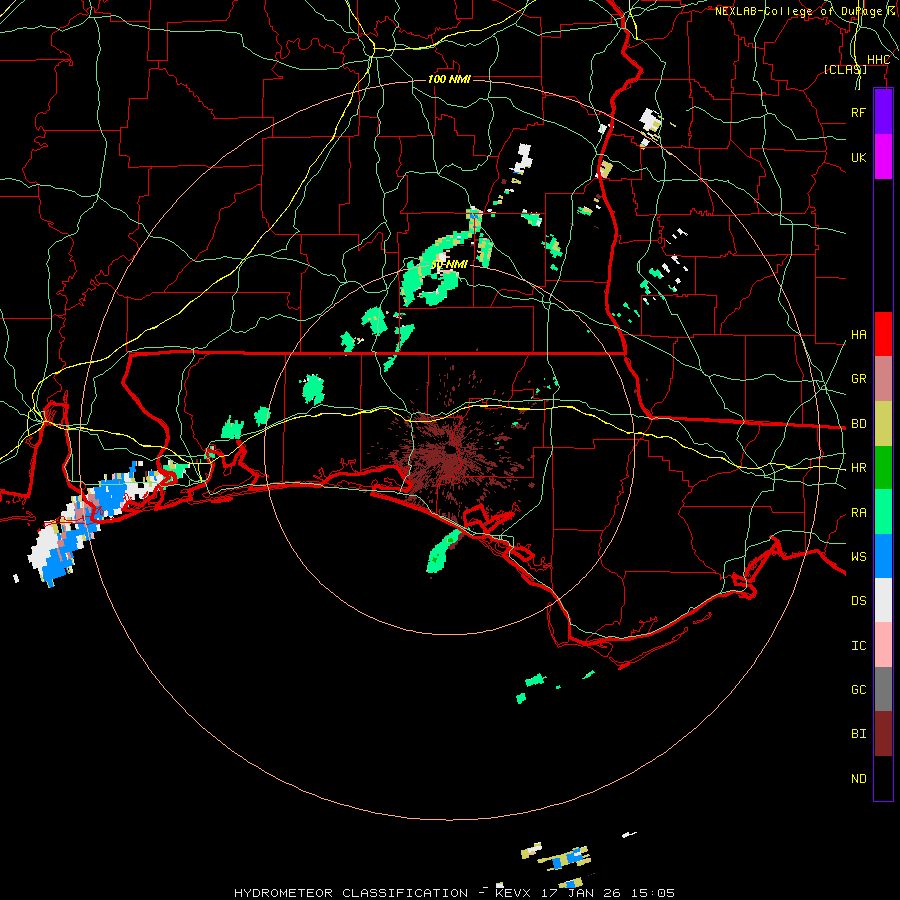Click the RA legend label
This screenshot has width=900, height=900.
858,513
